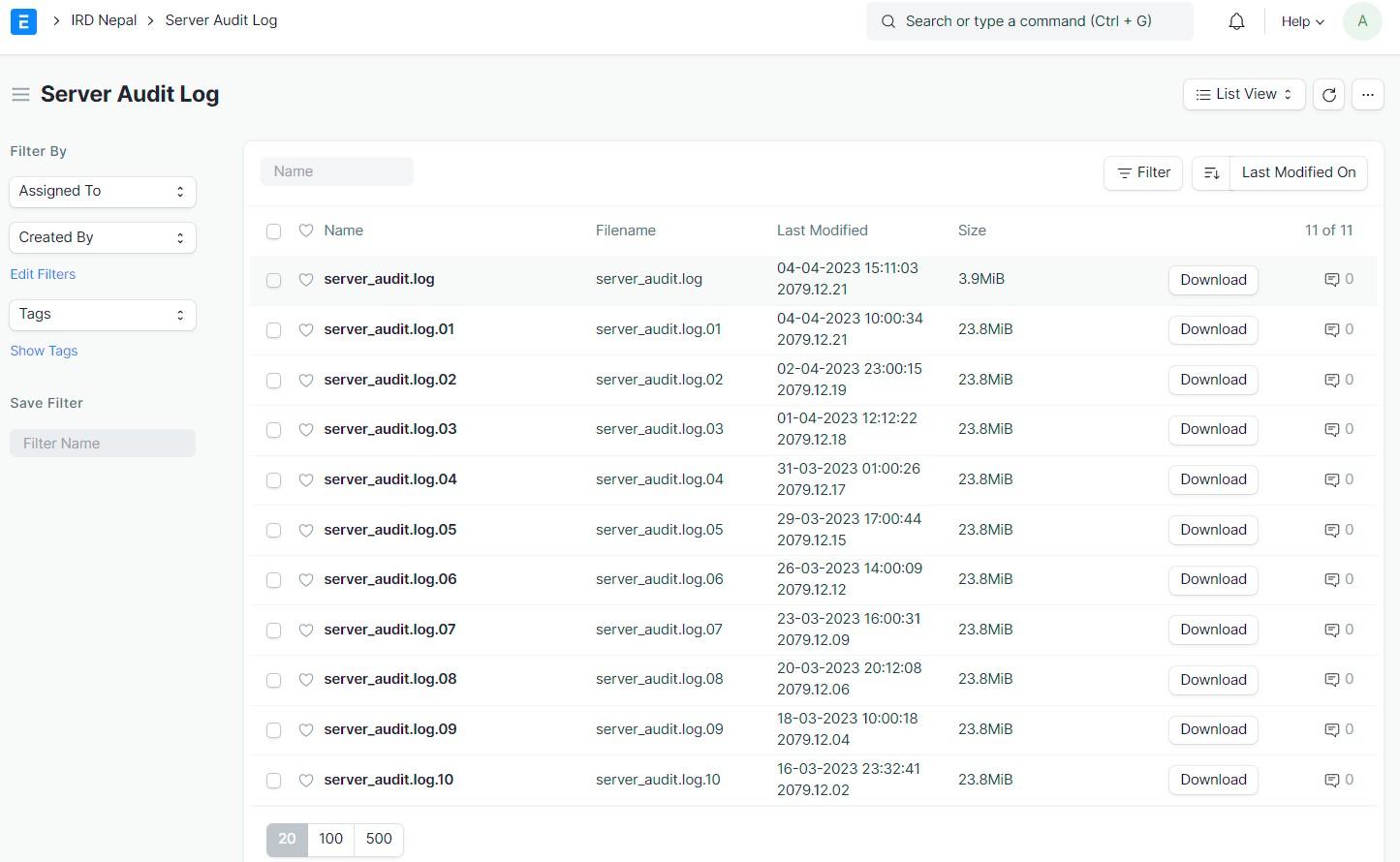Open the user avatar menu
This screenshot has height=862, width=1400.
[1361, 21]
